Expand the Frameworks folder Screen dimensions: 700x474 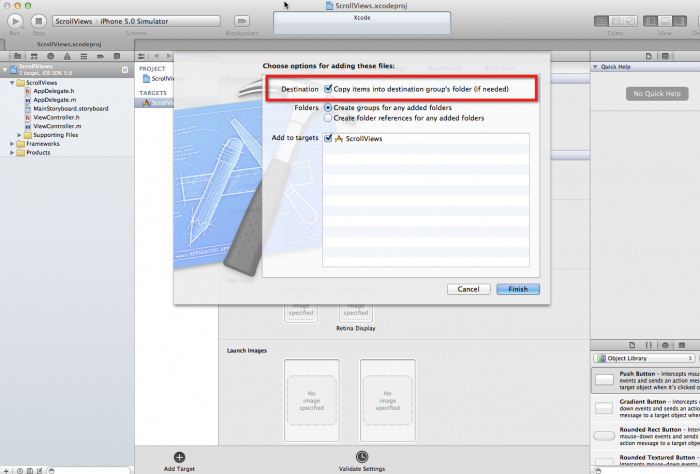(12, 144)
